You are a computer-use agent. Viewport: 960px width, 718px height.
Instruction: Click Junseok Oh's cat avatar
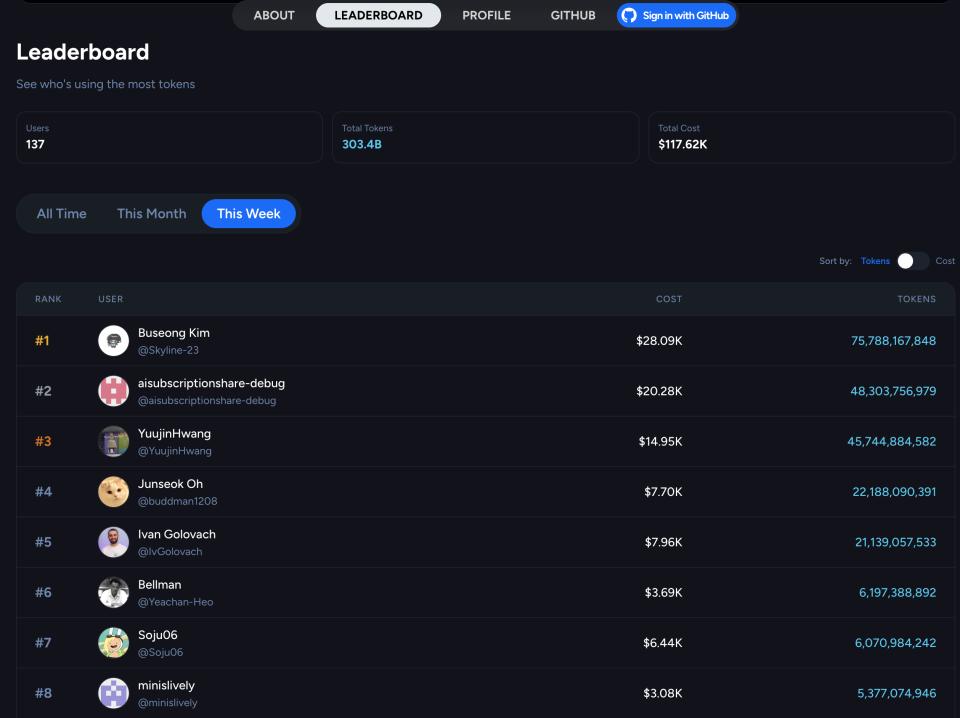(113, 492)
